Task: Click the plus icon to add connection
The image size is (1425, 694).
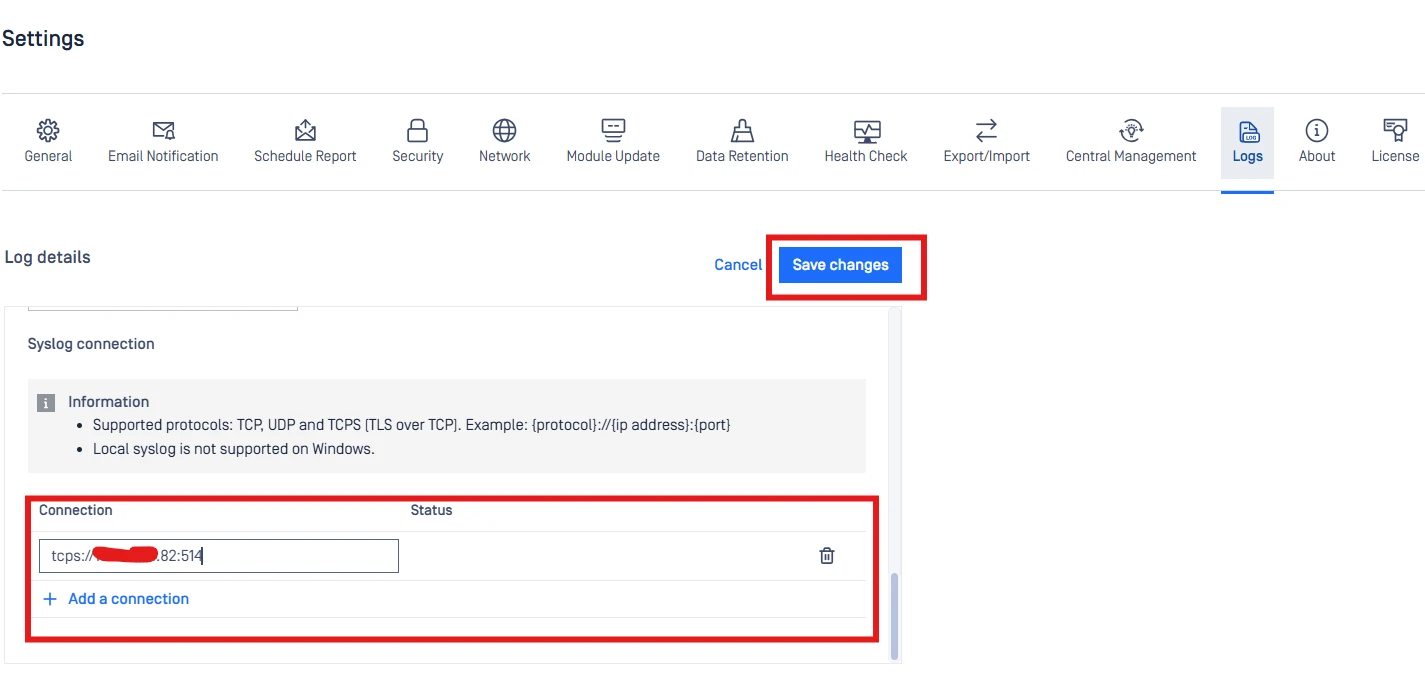Action: (x=50, y=599)
